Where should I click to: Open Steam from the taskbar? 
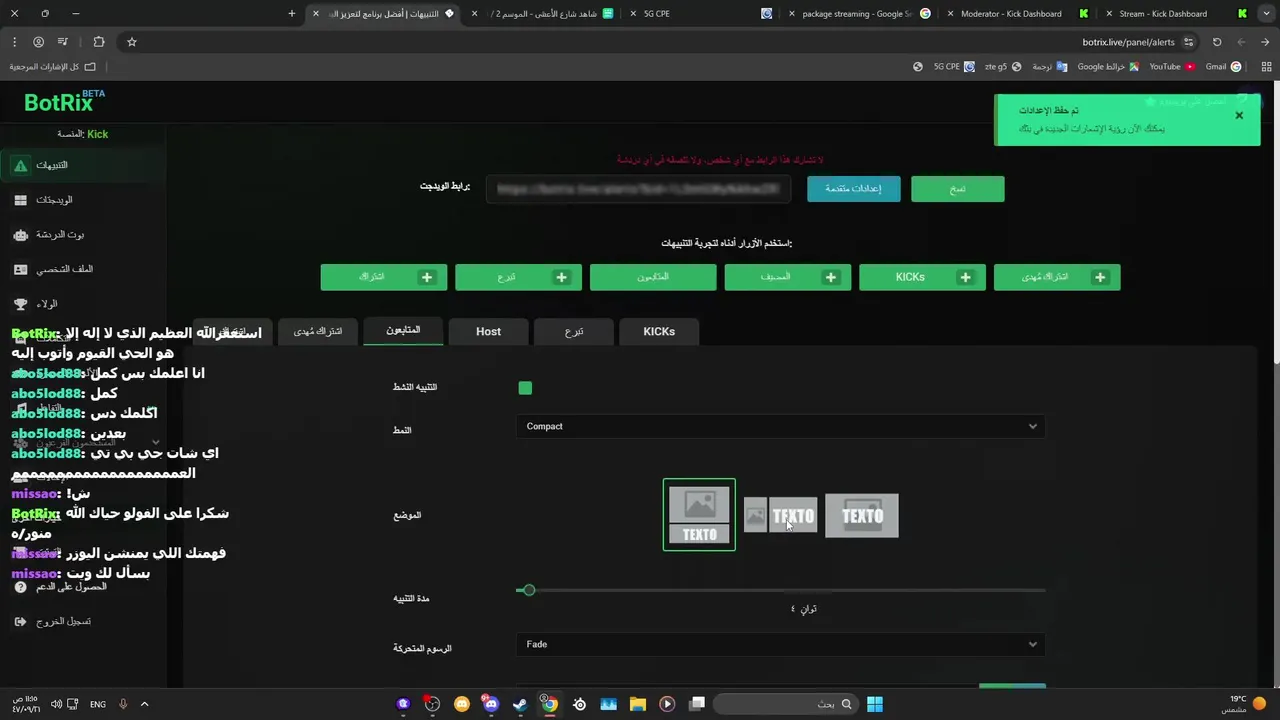click(520, 704)
